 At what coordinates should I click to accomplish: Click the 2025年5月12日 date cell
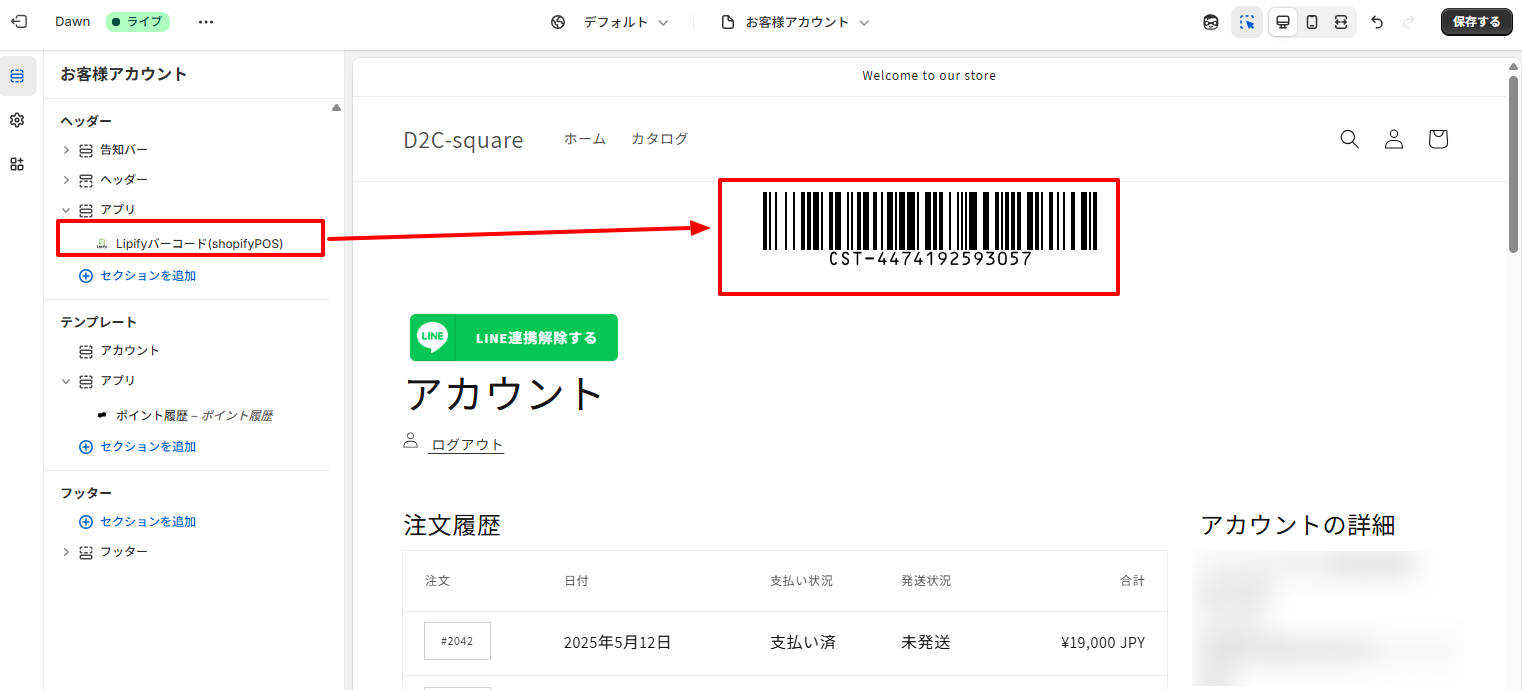pyautogui.click(x=617, y=642)
